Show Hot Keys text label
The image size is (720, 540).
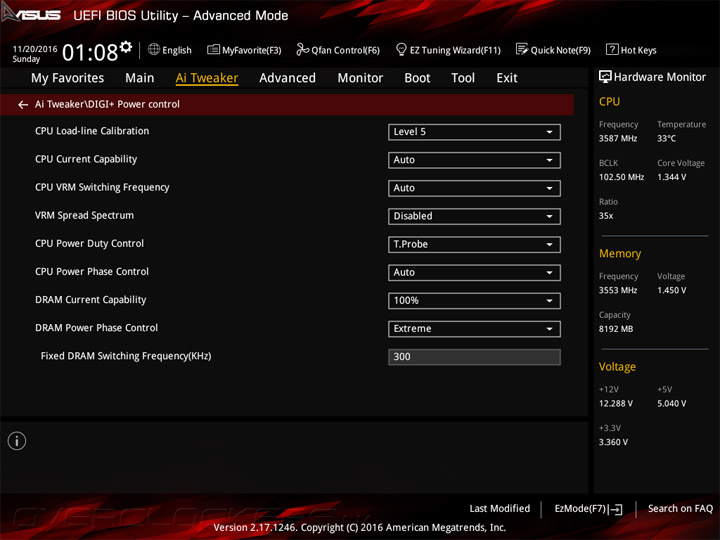coord(638,50)
